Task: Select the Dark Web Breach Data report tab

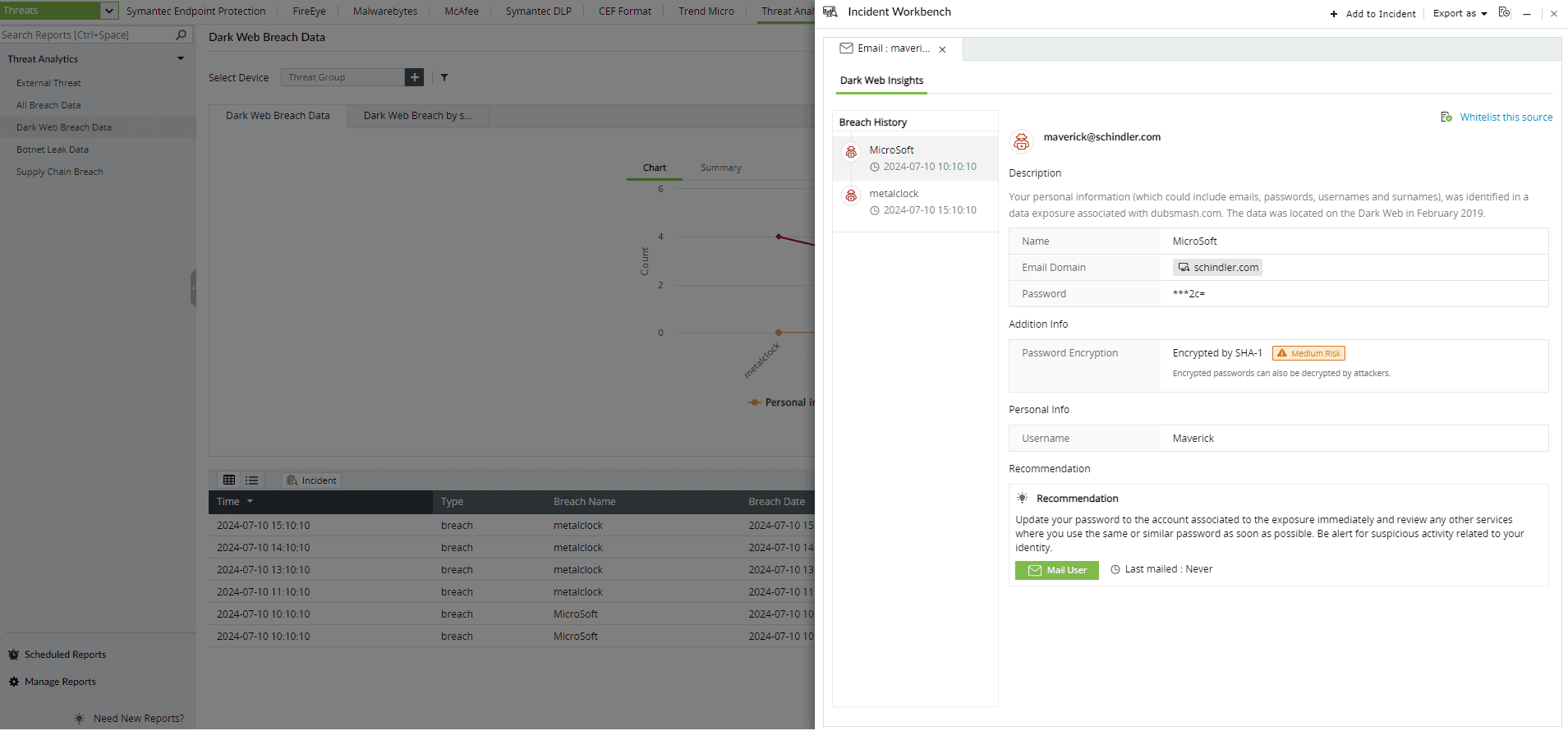Action: (x=278, y=116)
